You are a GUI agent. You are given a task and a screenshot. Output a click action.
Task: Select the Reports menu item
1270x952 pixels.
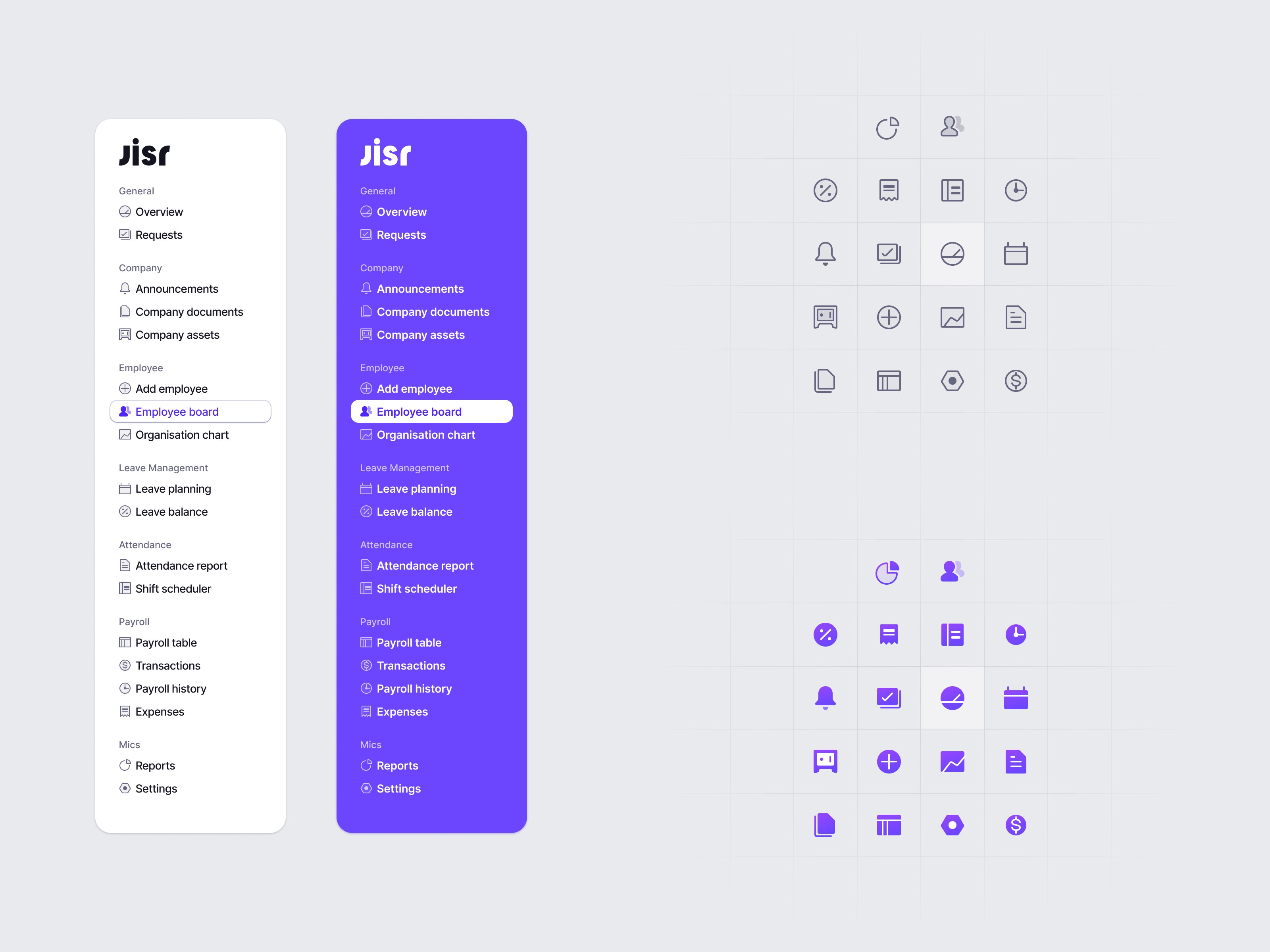click(156, 765)
